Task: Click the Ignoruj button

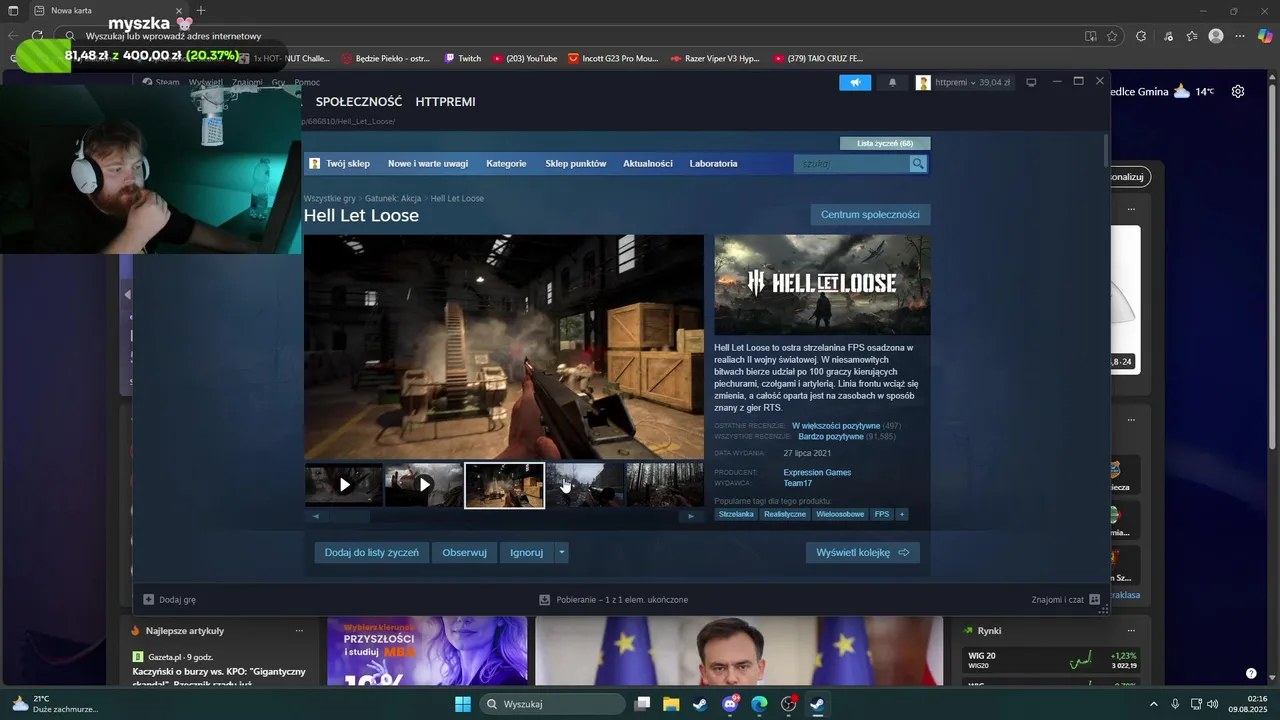Action: point(526,552)
